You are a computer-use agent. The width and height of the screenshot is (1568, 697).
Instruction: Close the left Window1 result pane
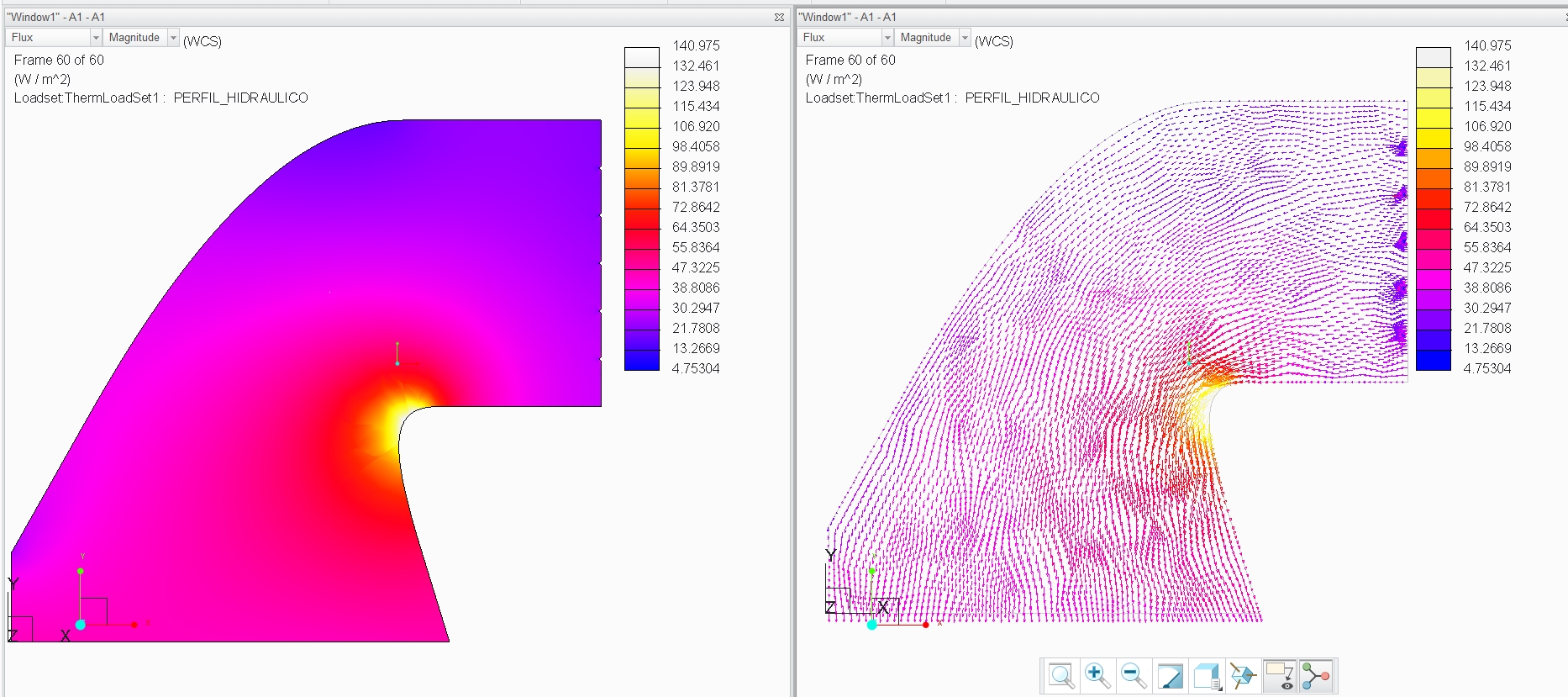point(779,17)
